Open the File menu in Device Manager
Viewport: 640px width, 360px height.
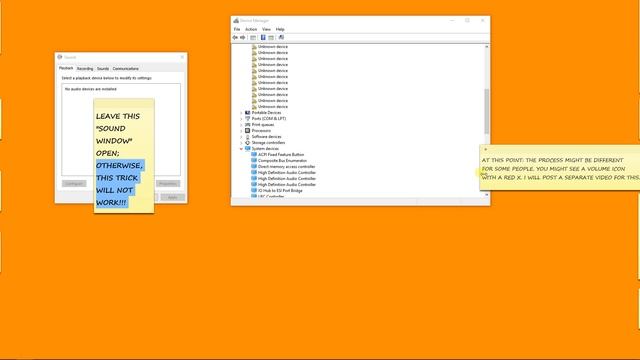pyautogui.click(x=237, y=29)
